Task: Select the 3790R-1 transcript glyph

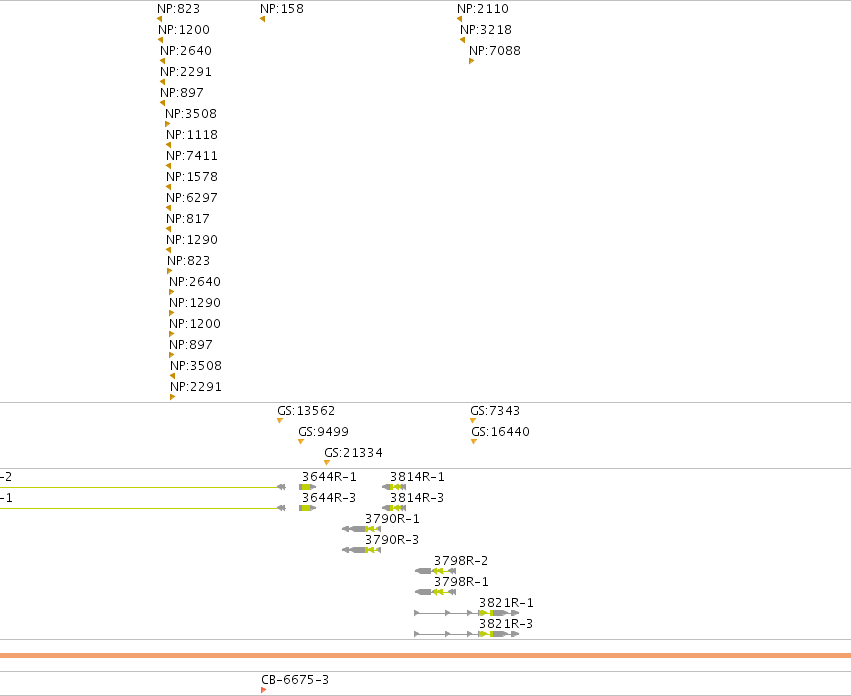Action: (361, 529)
